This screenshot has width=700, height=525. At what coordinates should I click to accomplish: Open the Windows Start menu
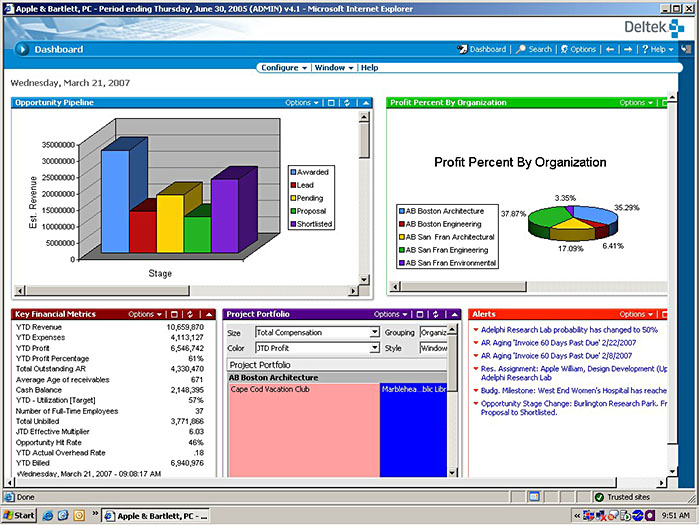tap(19, 516)
